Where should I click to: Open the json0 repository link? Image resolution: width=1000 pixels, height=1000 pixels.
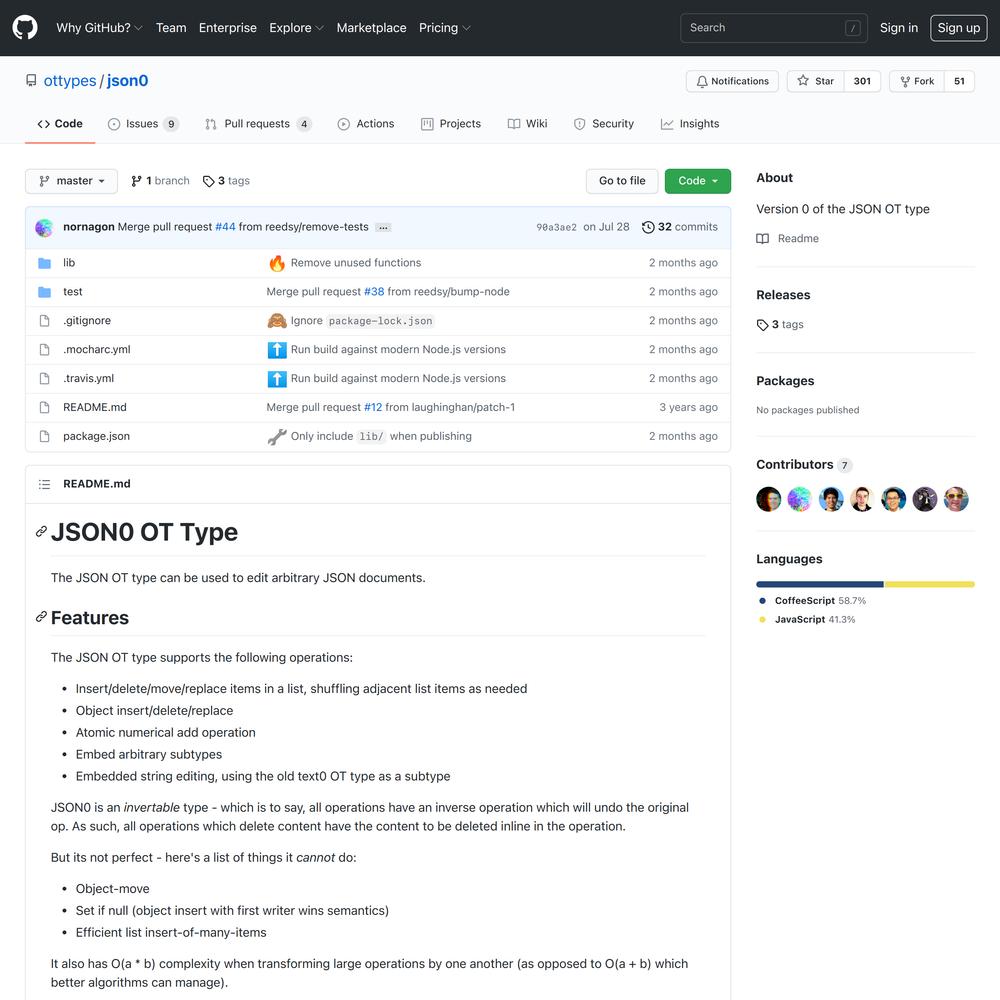[x=128, y=80]
